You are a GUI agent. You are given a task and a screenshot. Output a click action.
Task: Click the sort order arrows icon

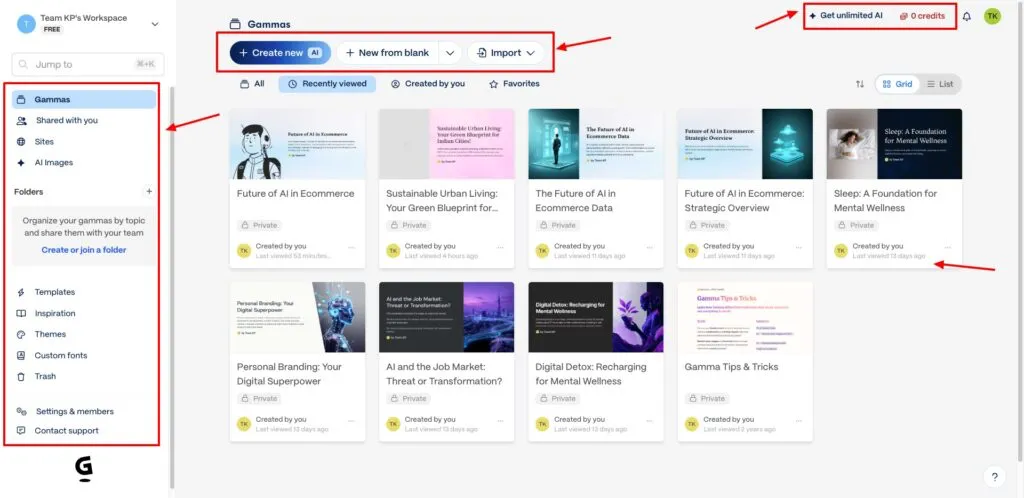[859, 84]
